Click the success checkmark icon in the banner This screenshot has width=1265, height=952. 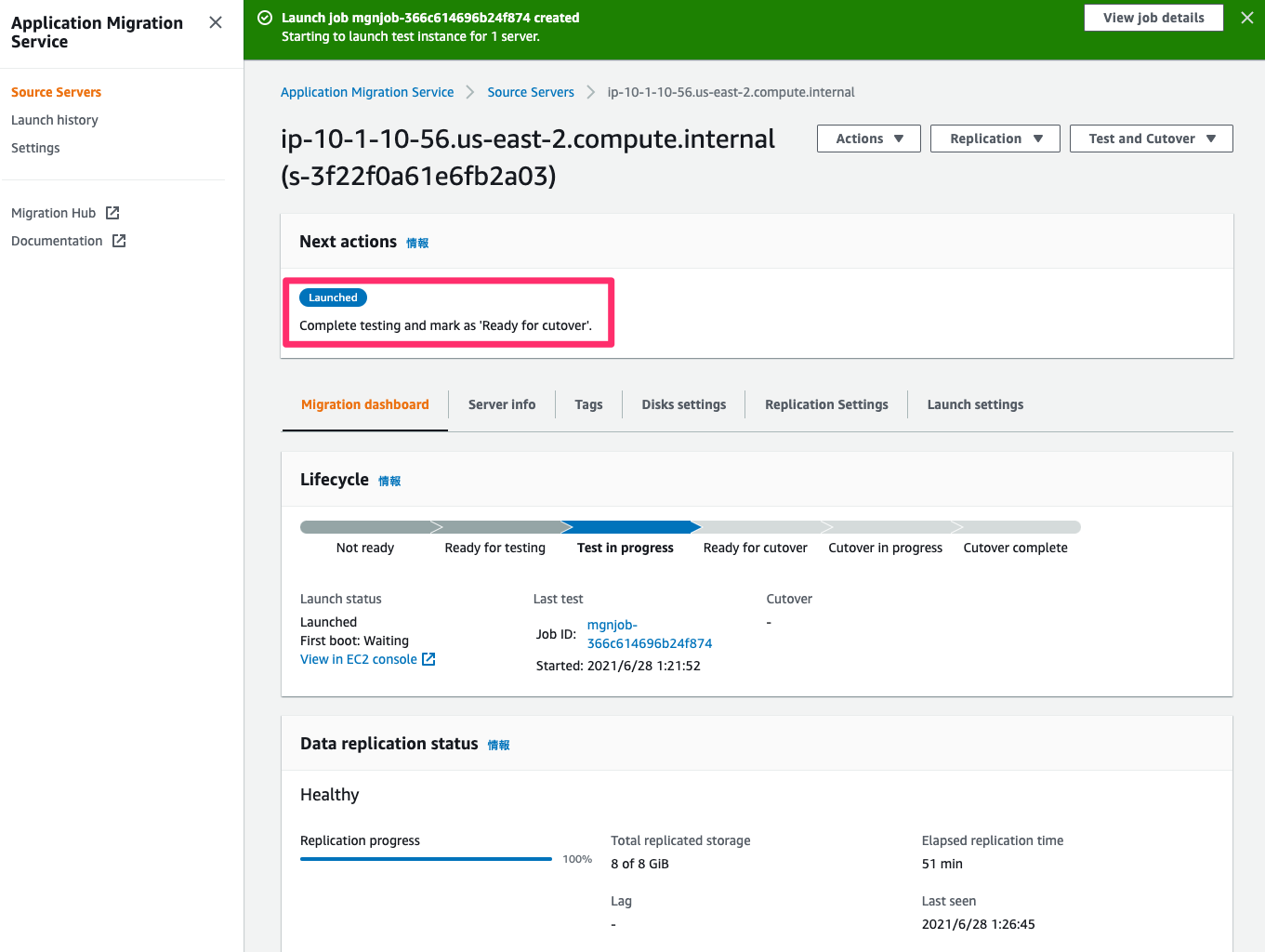pos(265,18)
